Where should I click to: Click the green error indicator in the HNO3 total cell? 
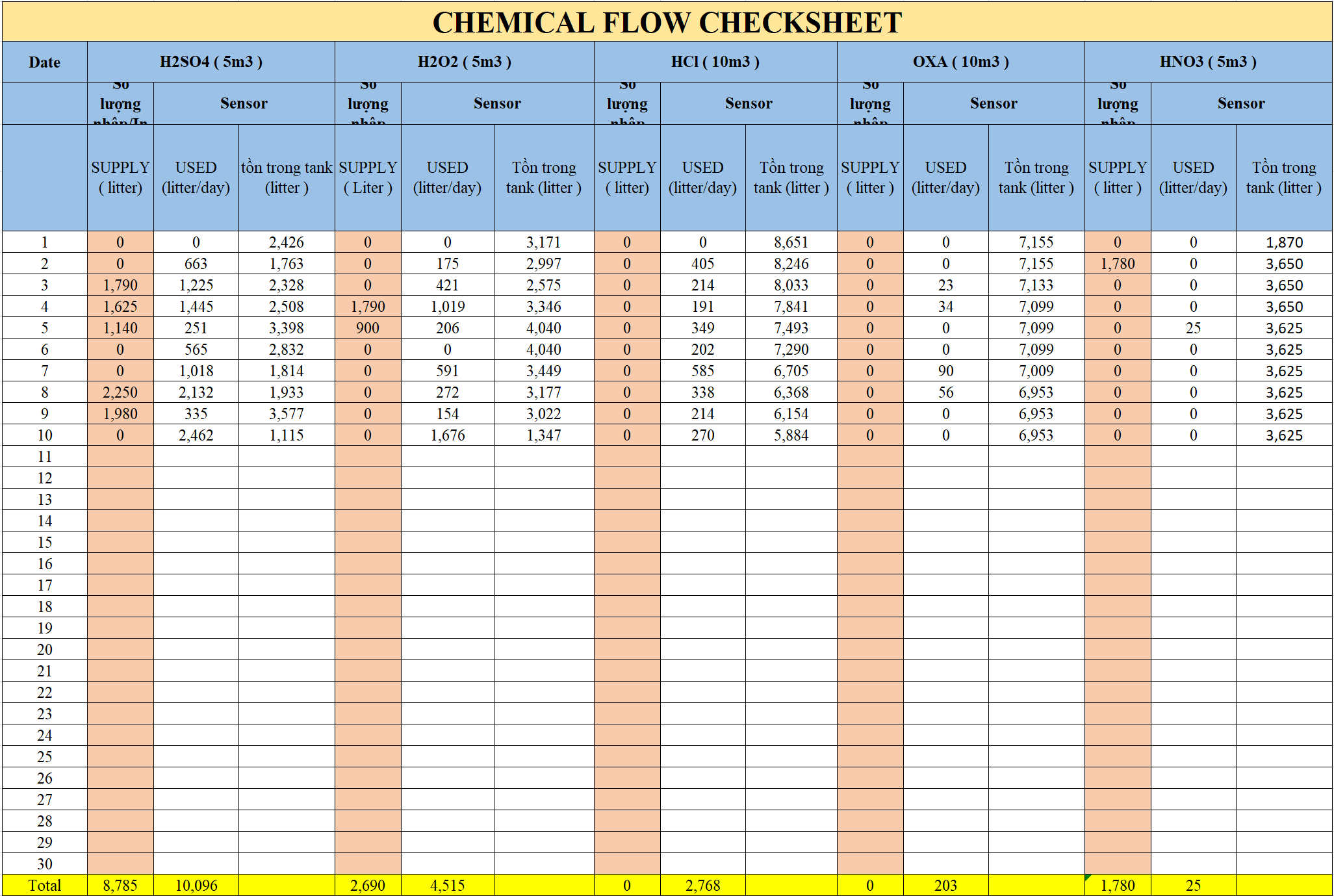click(1088, 878)
